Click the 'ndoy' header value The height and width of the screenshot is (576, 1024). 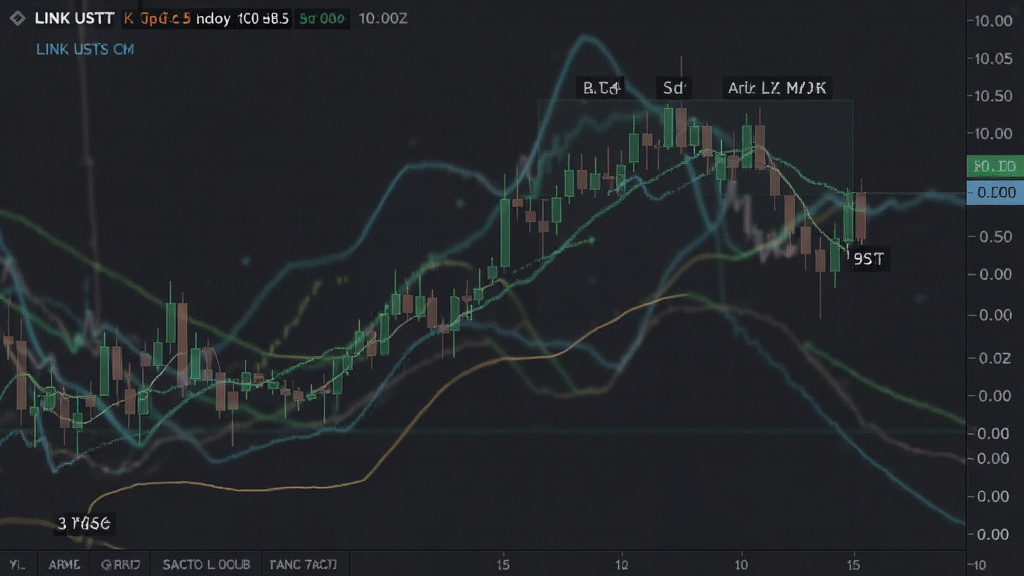(x=213, y=18)
